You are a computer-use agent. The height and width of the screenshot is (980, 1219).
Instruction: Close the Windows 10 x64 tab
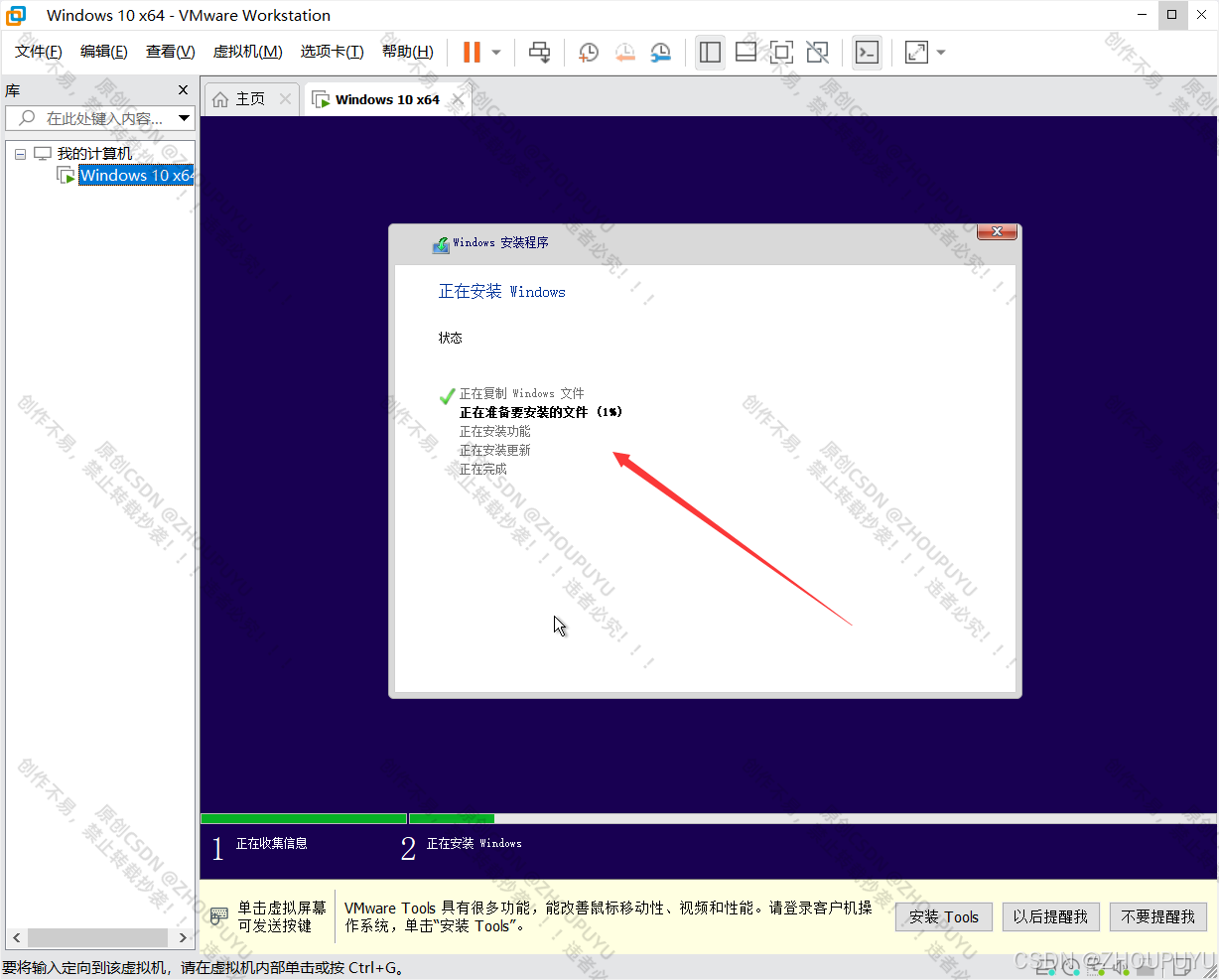pyautogui.click(x=458, y=99)
